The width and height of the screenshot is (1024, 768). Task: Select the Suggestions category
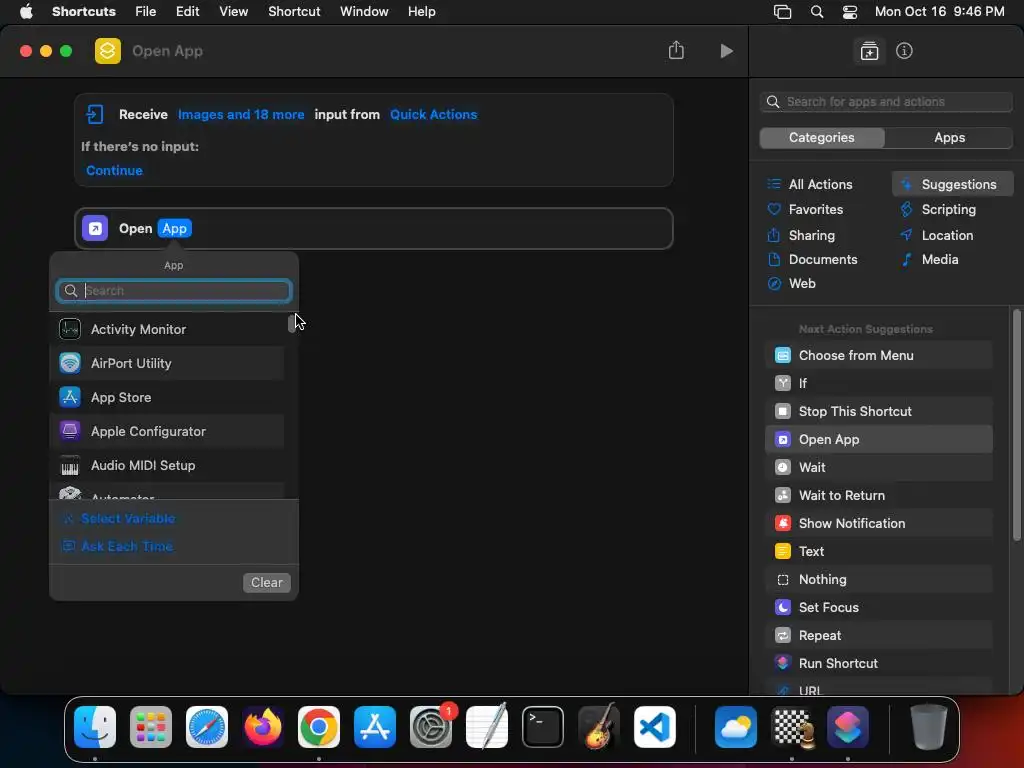[952, 184]
